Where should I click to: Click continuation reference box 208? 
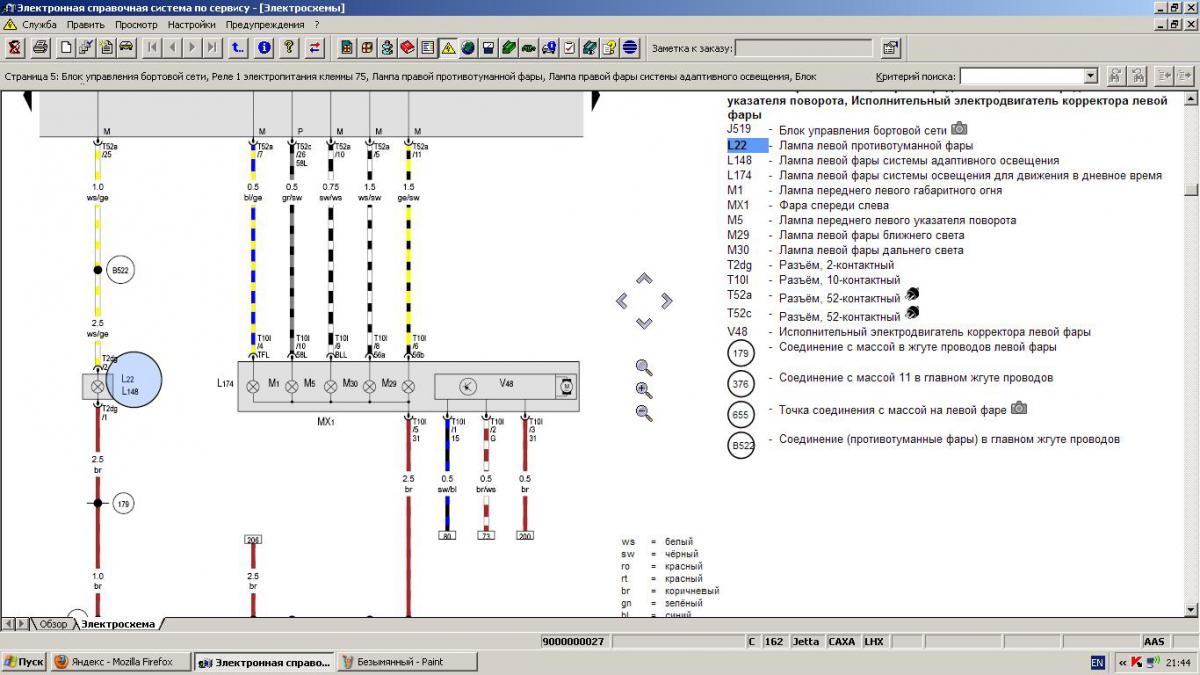coord(253,540)
